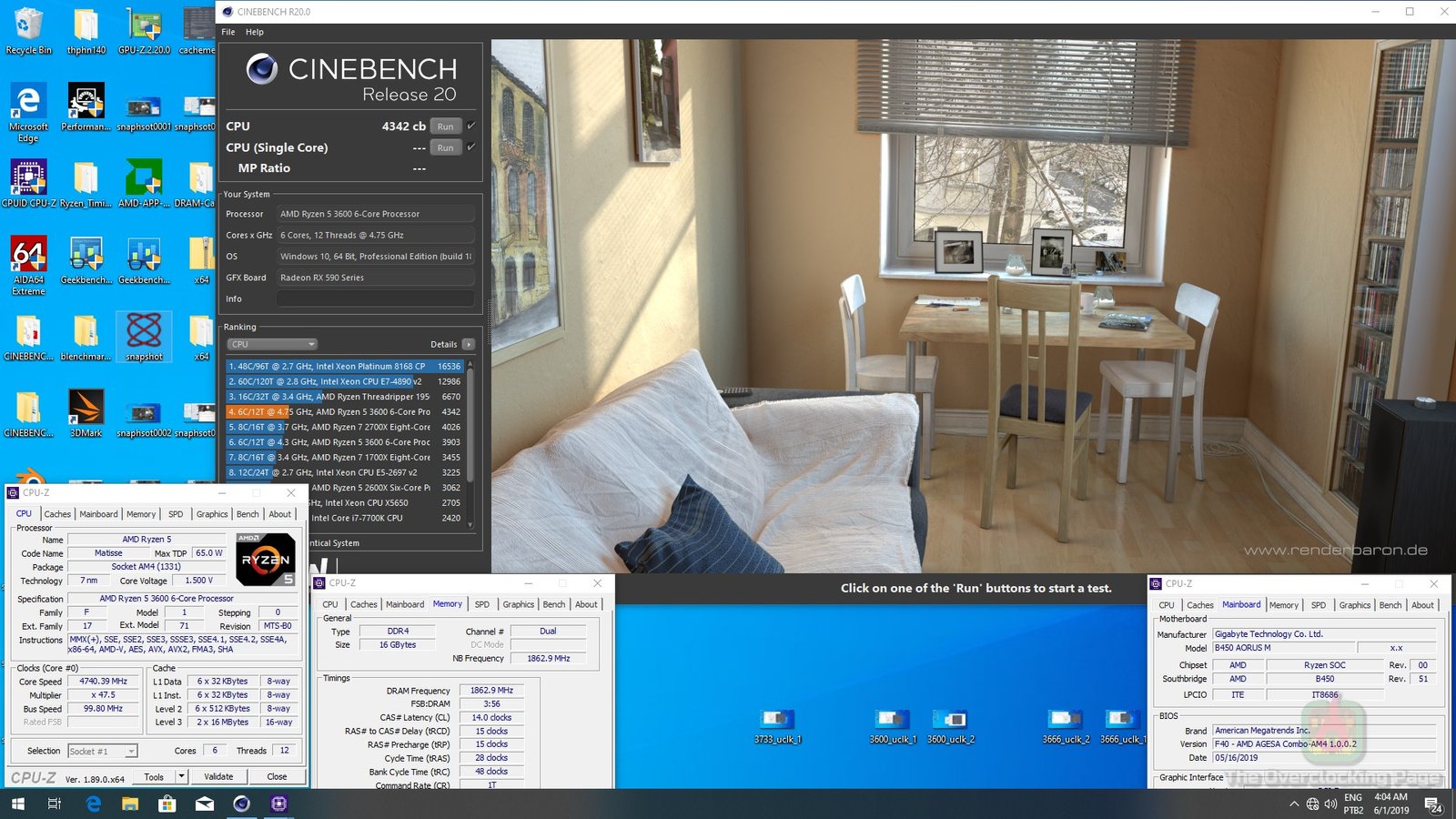Open the File menu in Cinebench
Screen dimensions: 1456x819
(x=227, y=31)
